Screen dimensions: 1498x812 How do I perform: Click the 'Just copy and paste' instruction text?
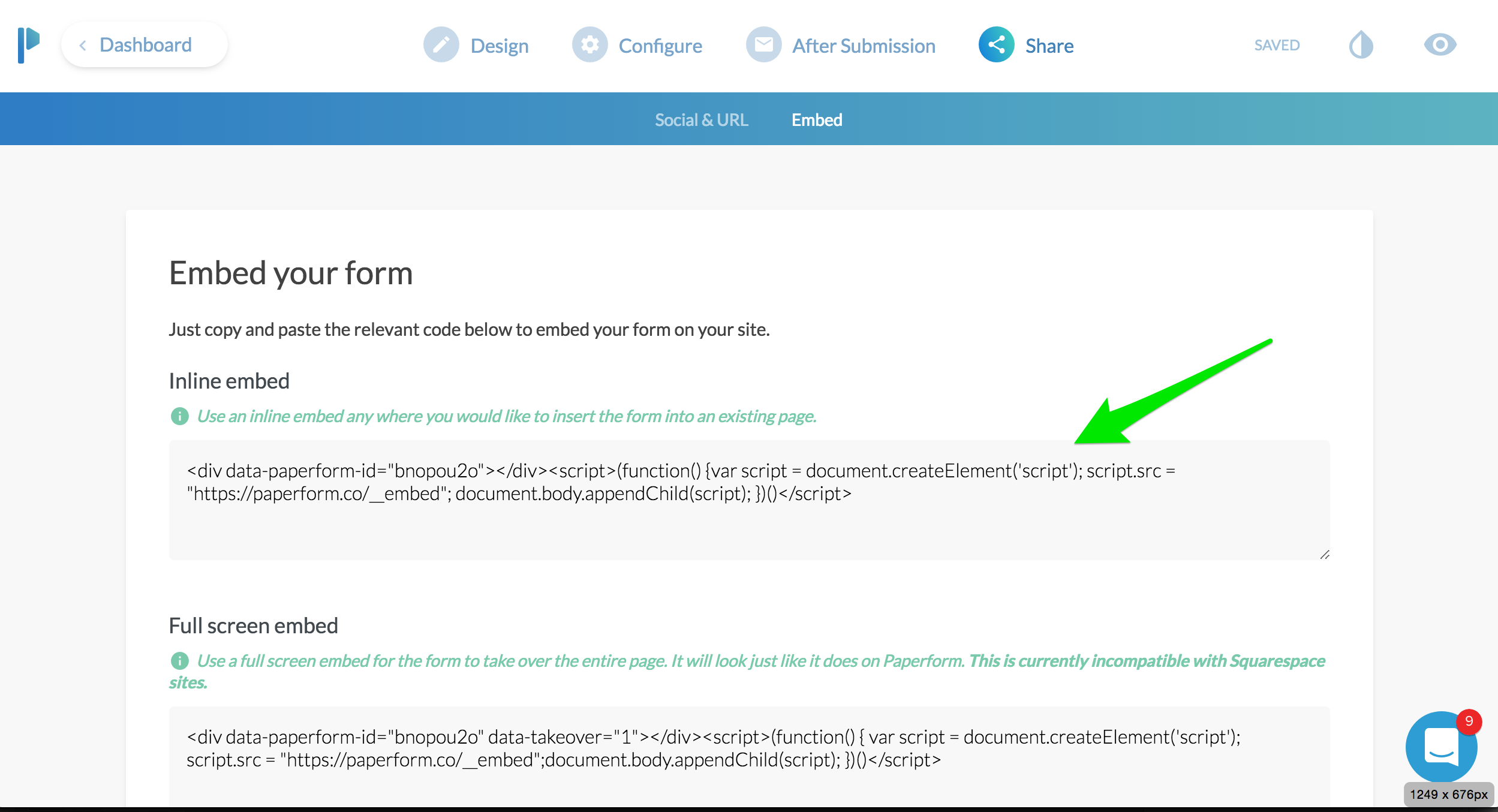pyautogui.click(x=469, y=330)
